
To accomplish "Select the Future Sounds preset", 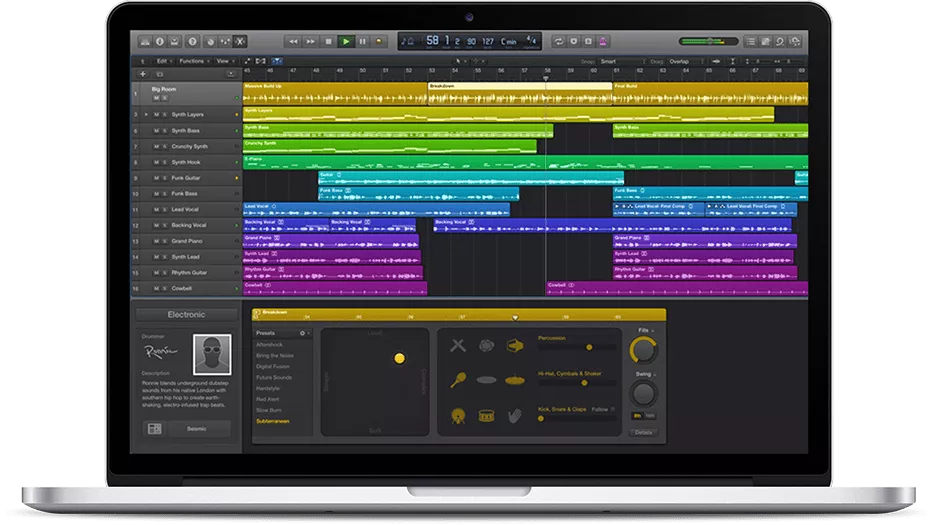I will point(274,377).
